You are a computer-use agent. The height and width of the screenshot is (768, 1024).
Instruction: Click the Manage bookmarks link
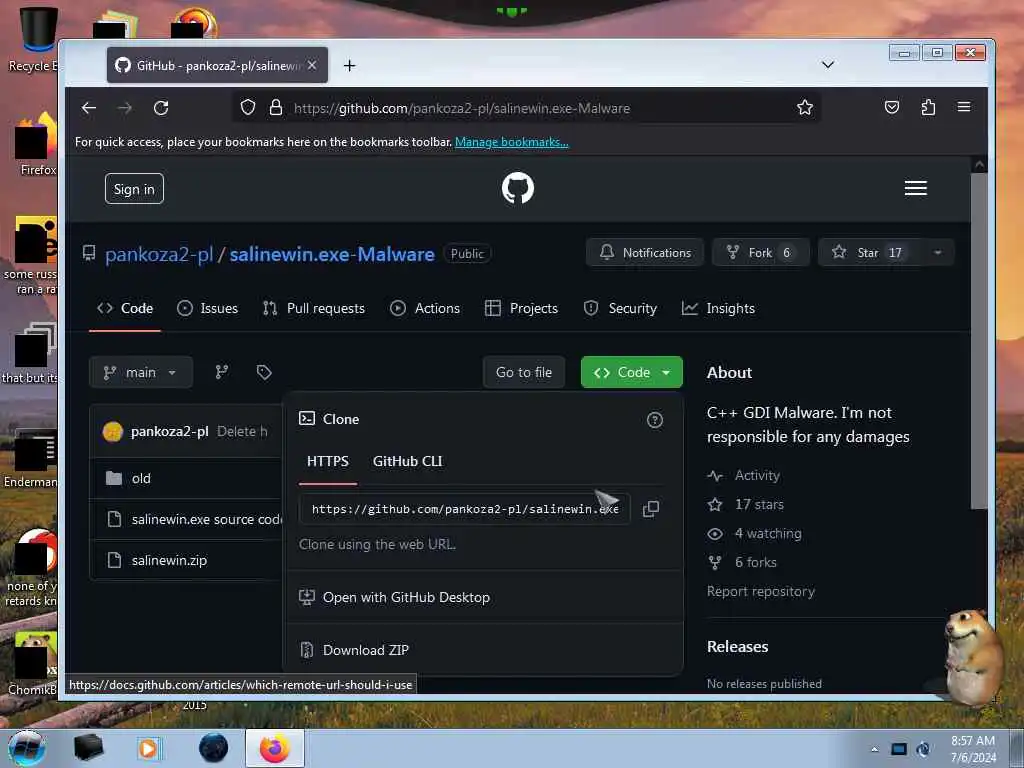511,142
